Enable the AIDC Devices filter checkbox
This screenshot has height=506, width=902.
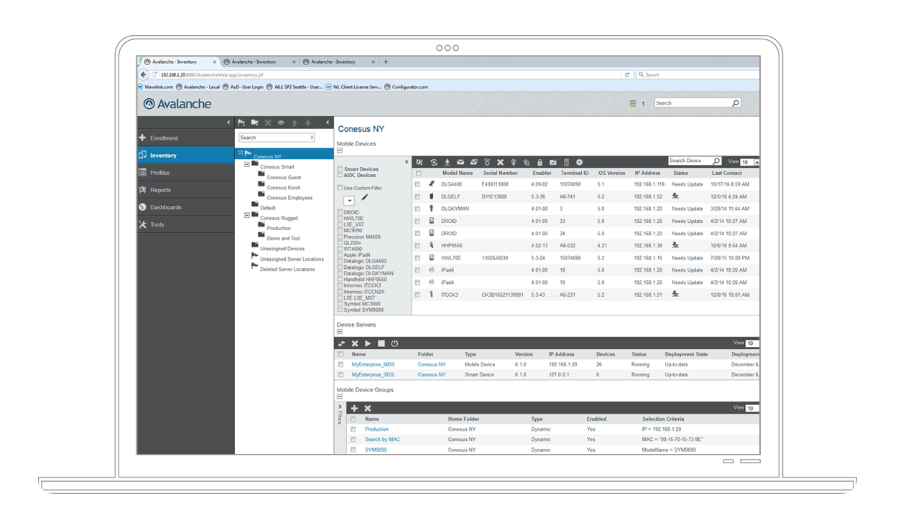tap(340, 175)
